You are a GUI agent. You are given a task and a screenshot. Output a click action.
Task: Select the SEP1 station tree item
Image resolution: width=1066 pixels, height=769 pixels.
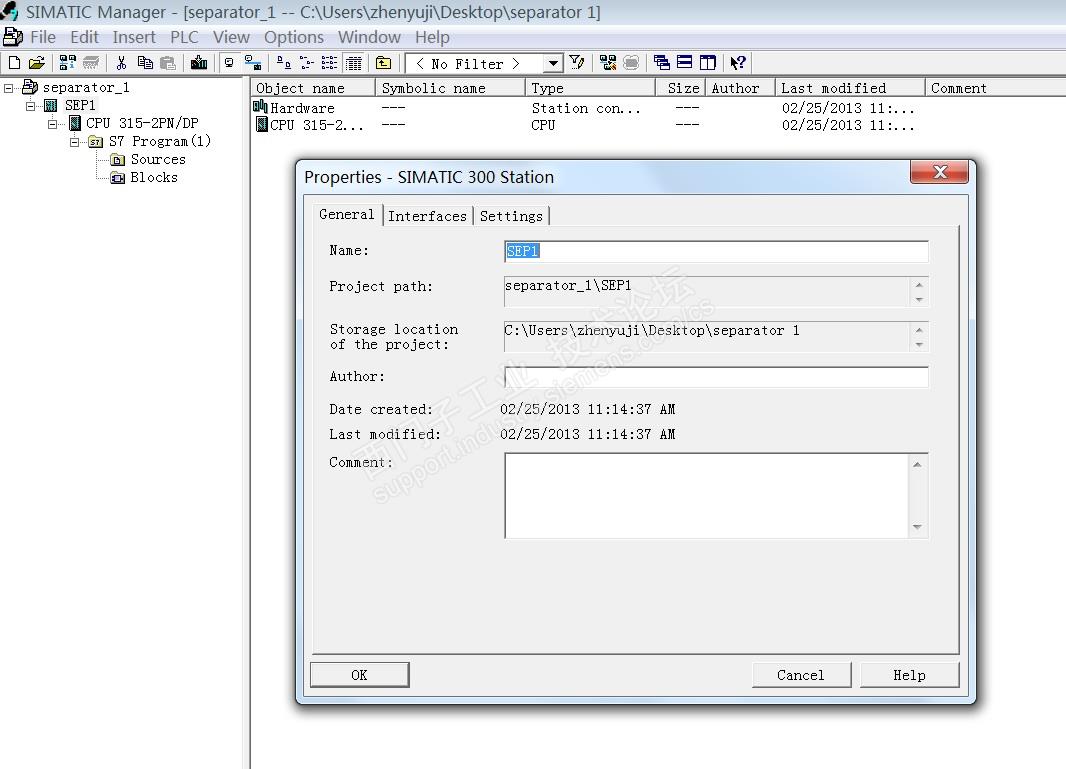80,105
